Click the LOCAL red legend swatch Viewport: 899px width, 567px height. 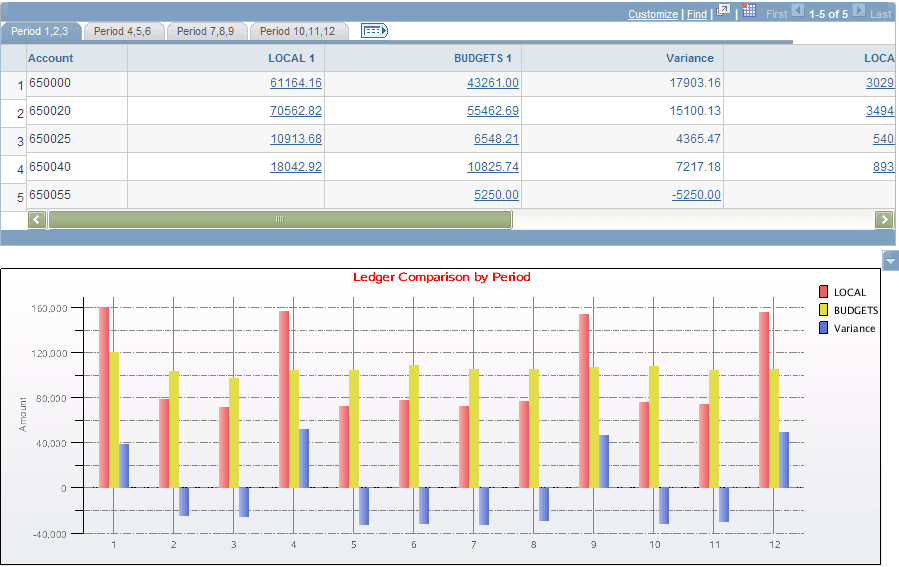coord(823,292)
